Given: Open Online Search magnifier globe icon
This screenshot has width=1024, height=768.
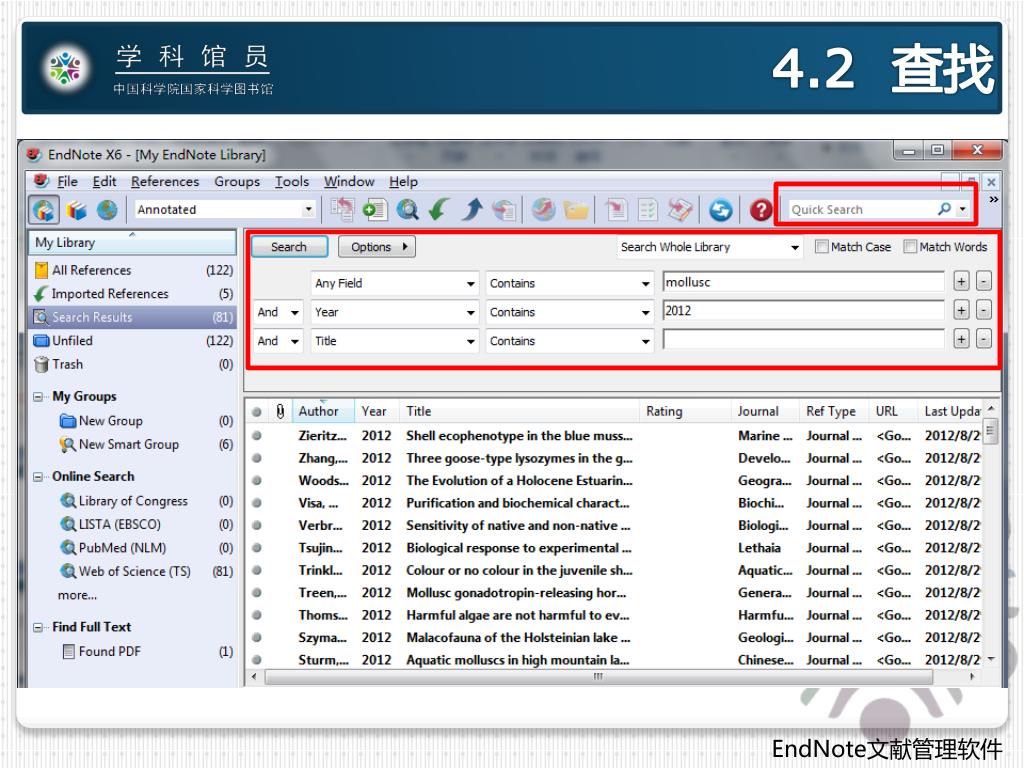Looking at the screenshot, I should coord(408,210).
